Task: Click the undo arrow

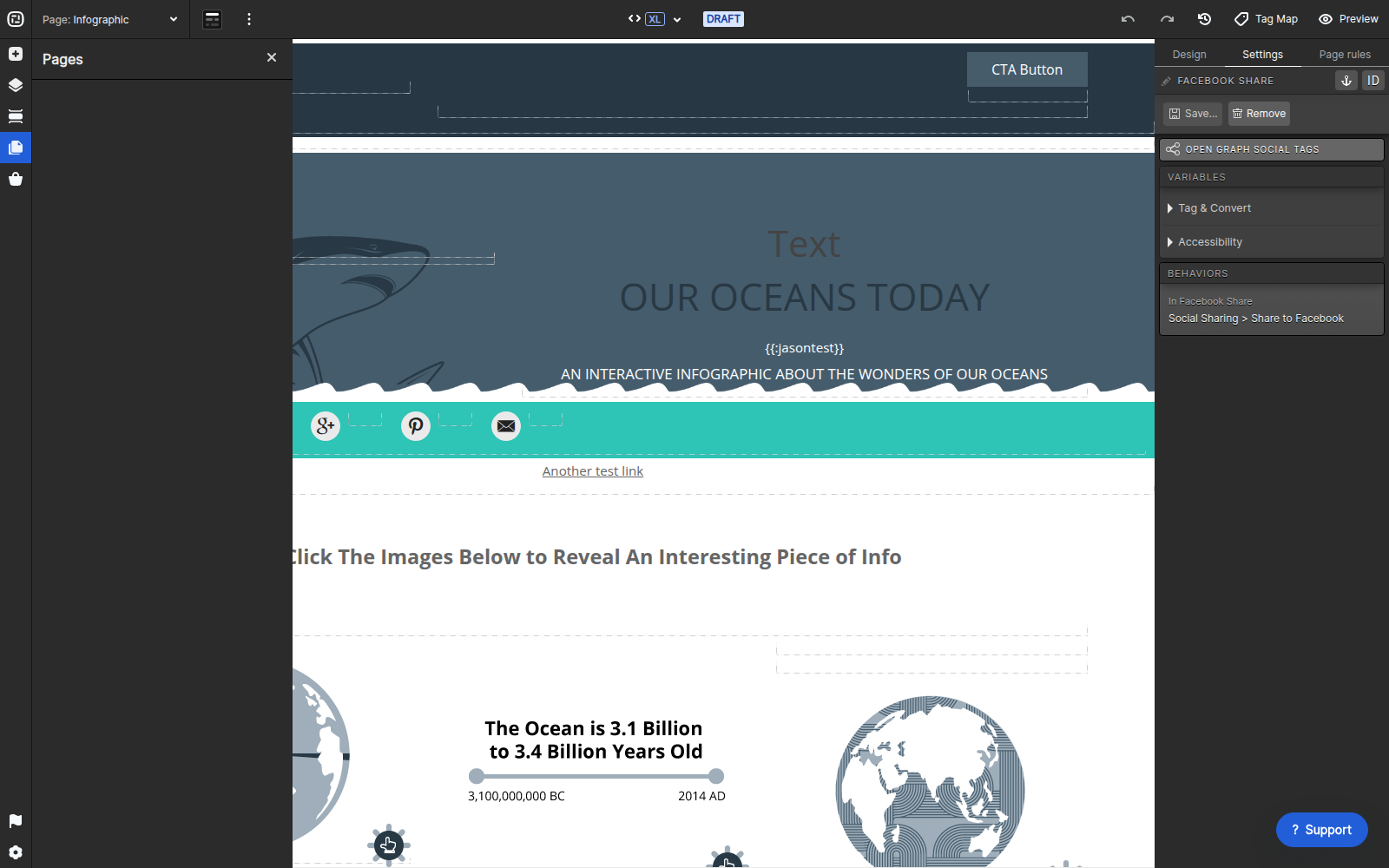Action: pos(1128,19)
